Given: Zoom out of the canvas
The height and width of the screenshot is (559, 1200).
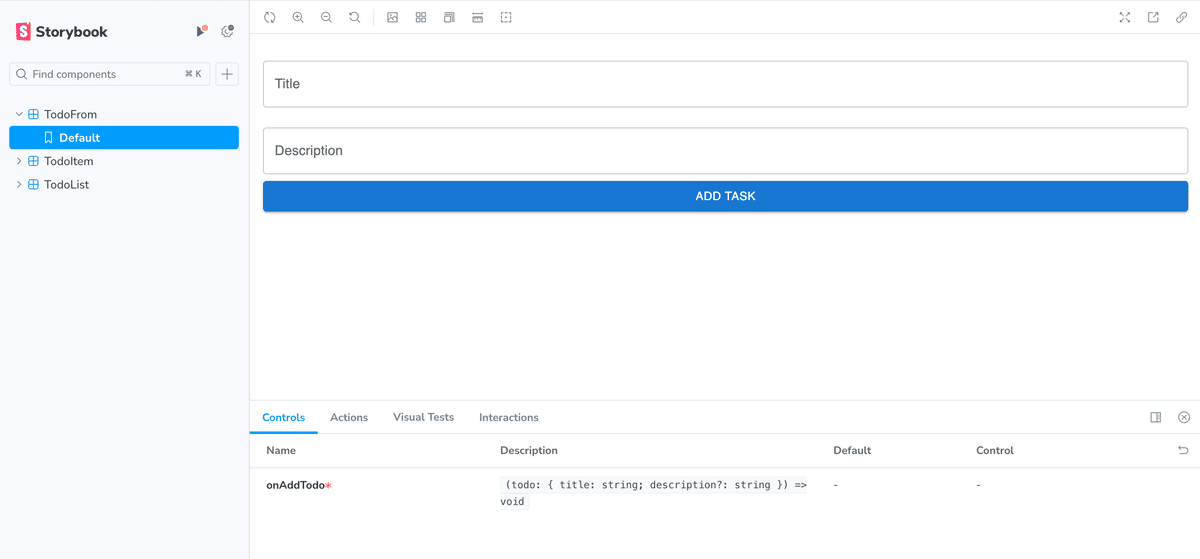Looking at the screenshot, I should point(326,17).
